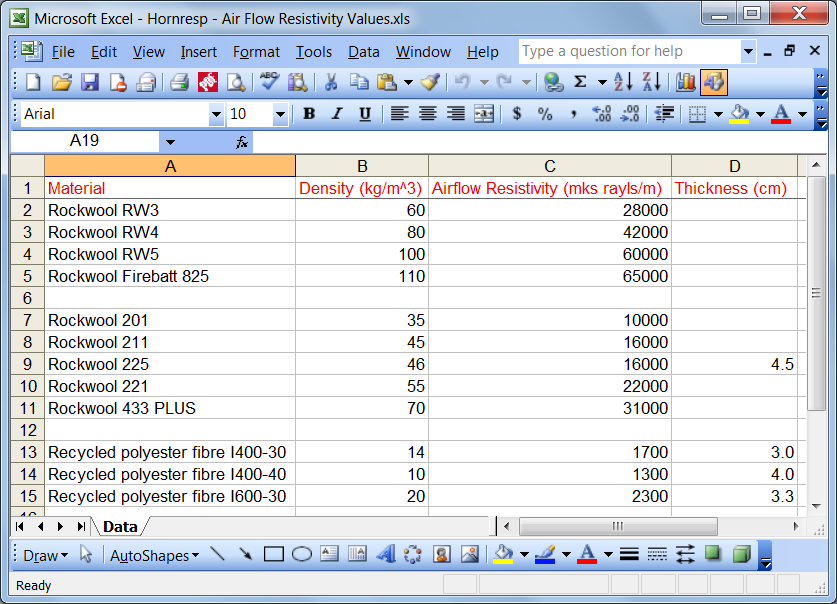Insert WordArt from the Draw toolbar

(x=385, y=554)
